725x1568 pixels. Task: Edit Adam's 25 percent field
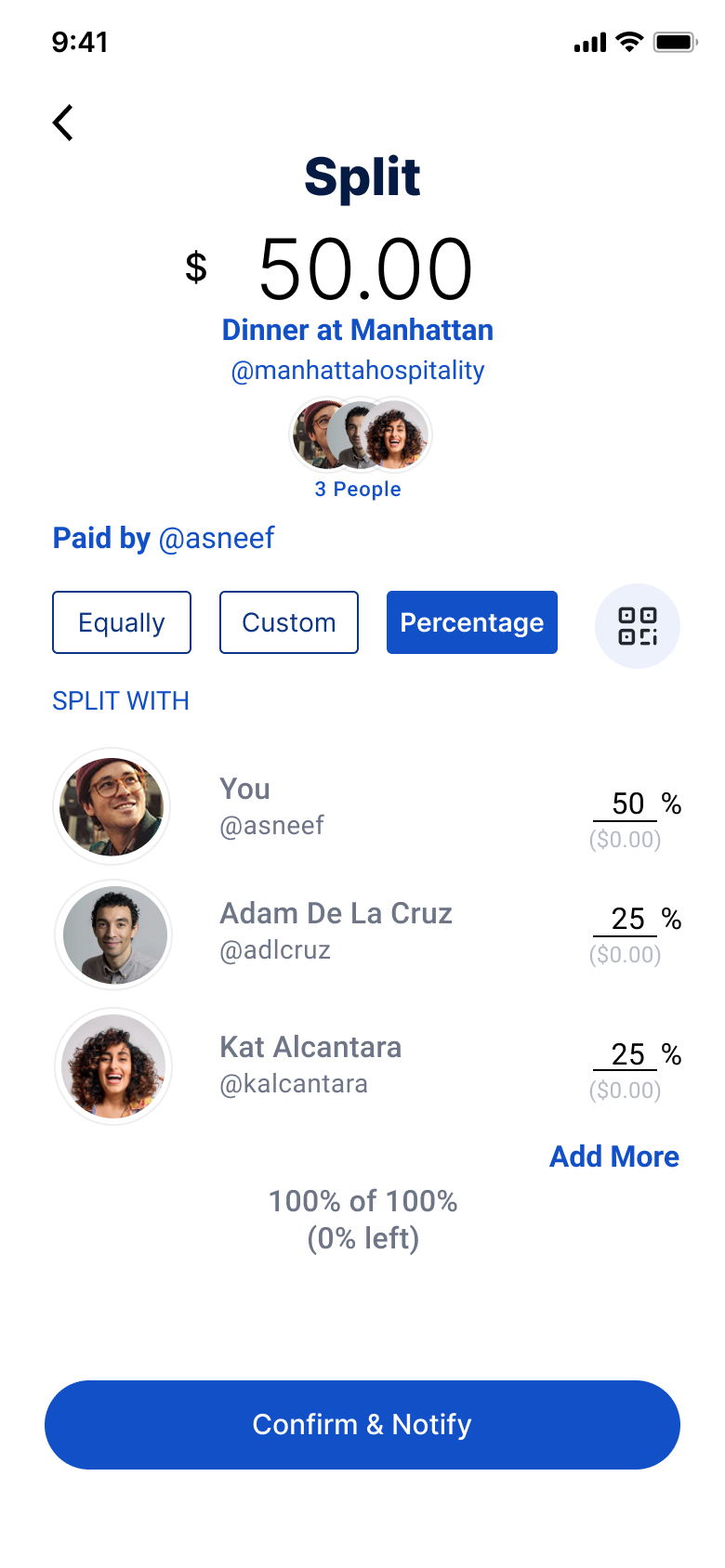click(627, 920)
